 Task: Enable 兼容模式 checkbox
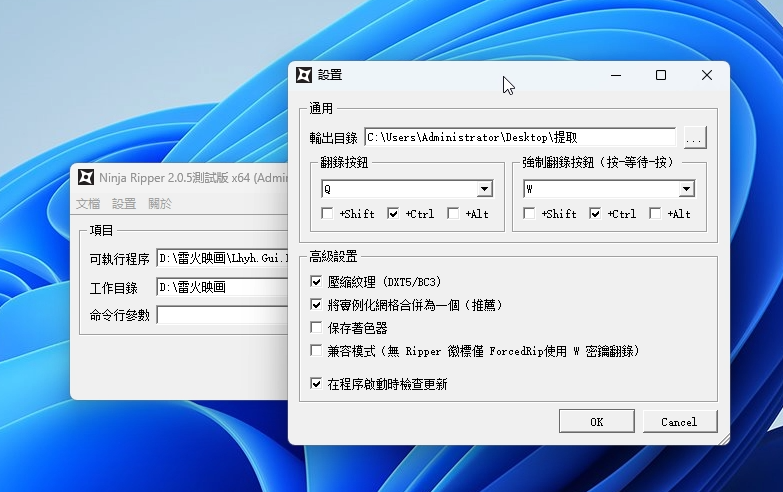316,351
